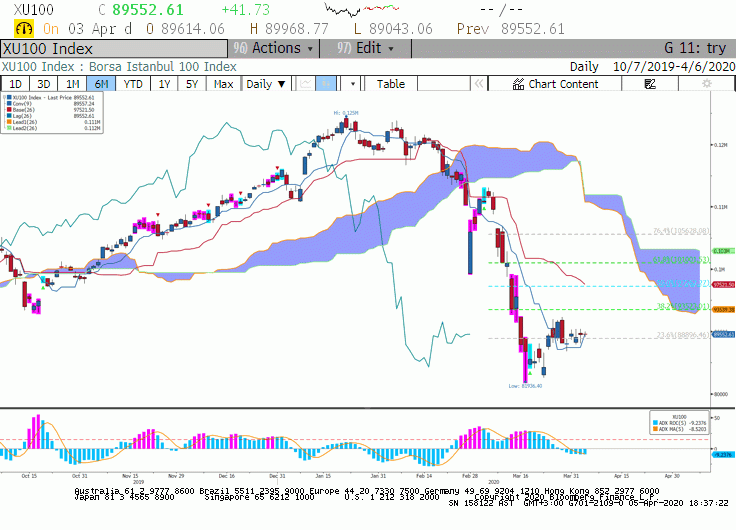
Task: Switch to the Max range tab
Action: coord(223,84)
